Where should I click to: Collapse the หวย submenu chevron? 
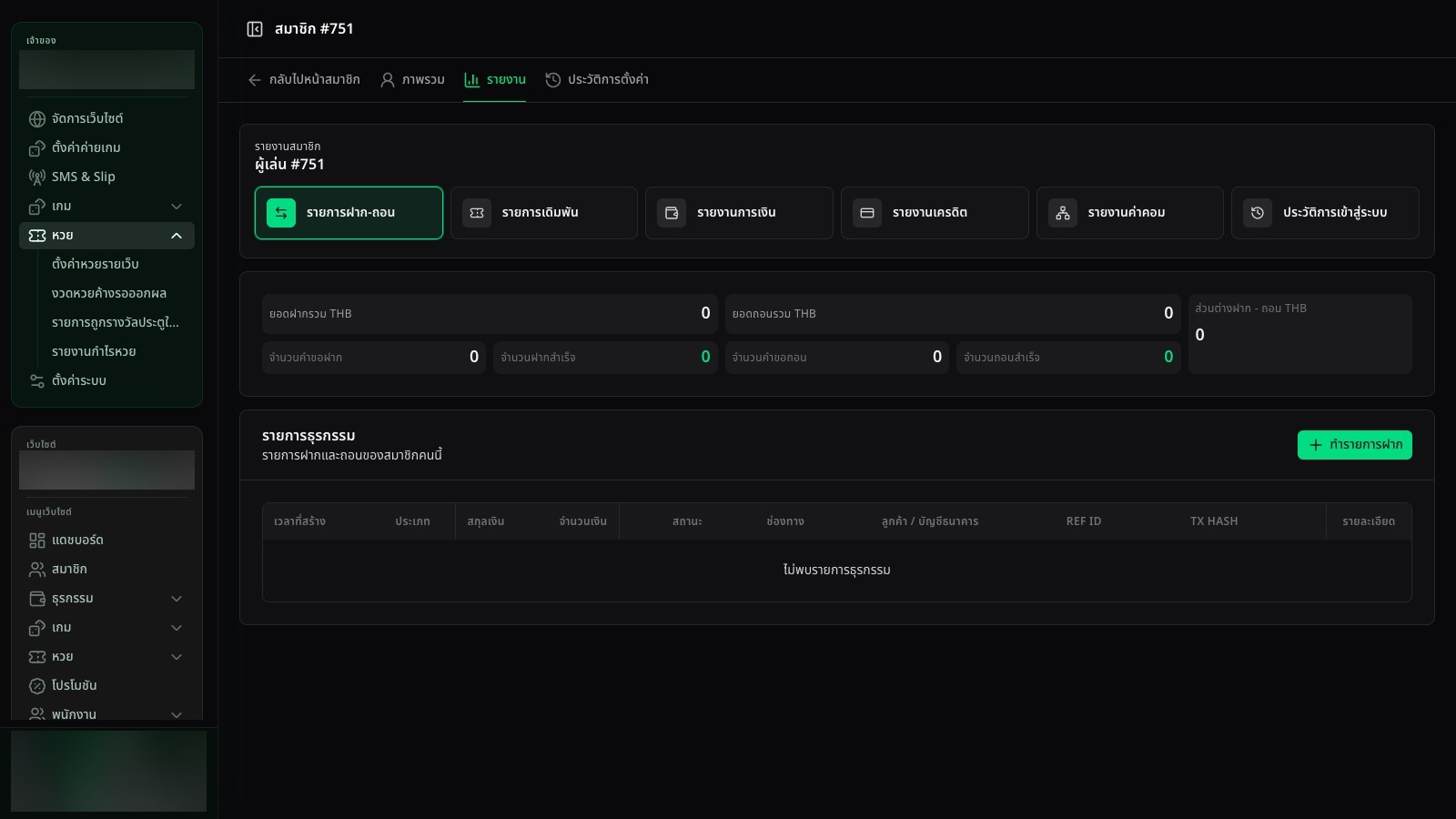point(177,236)
